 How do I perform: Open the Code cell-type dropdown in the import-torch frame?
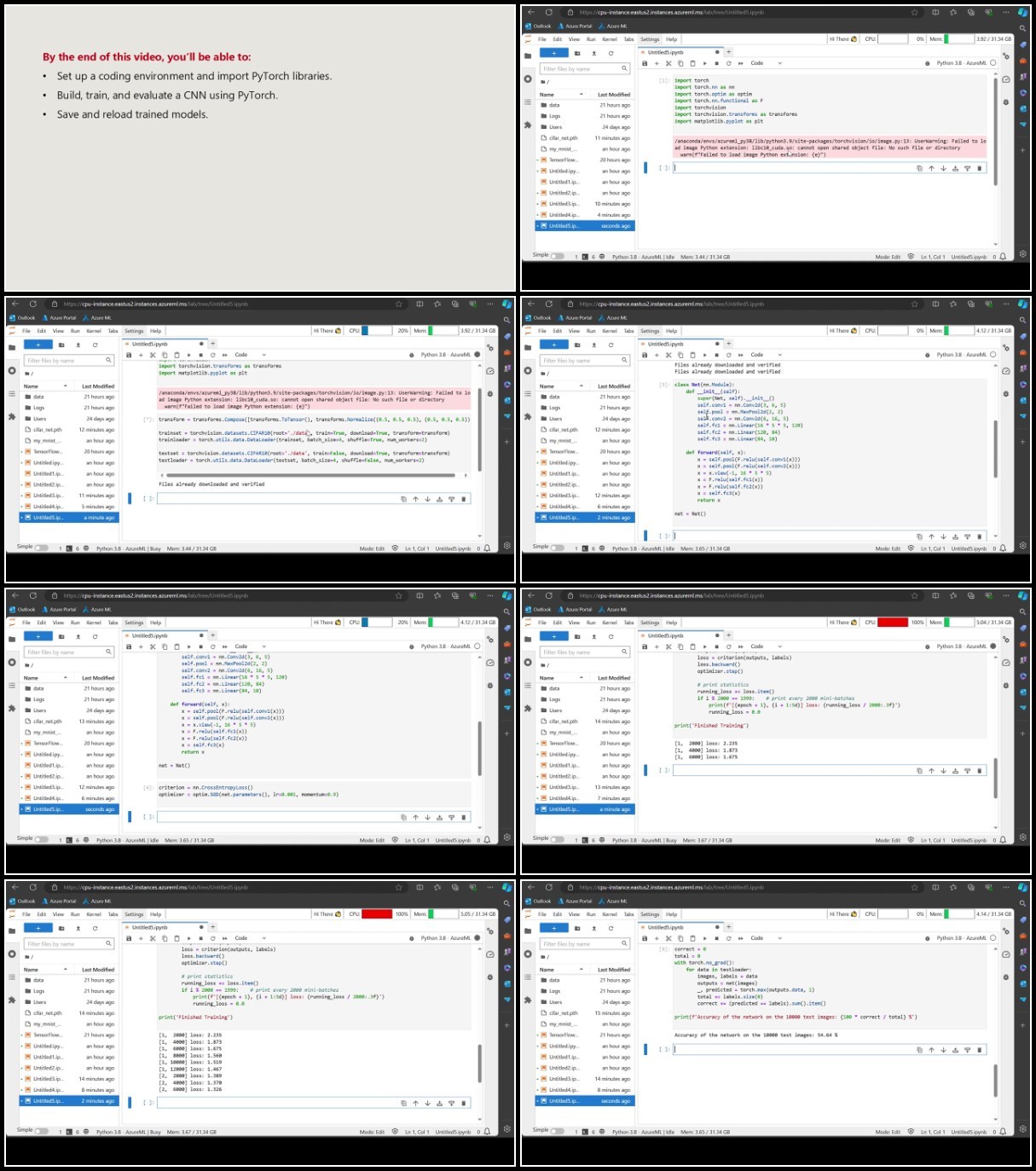pos(767,63)
